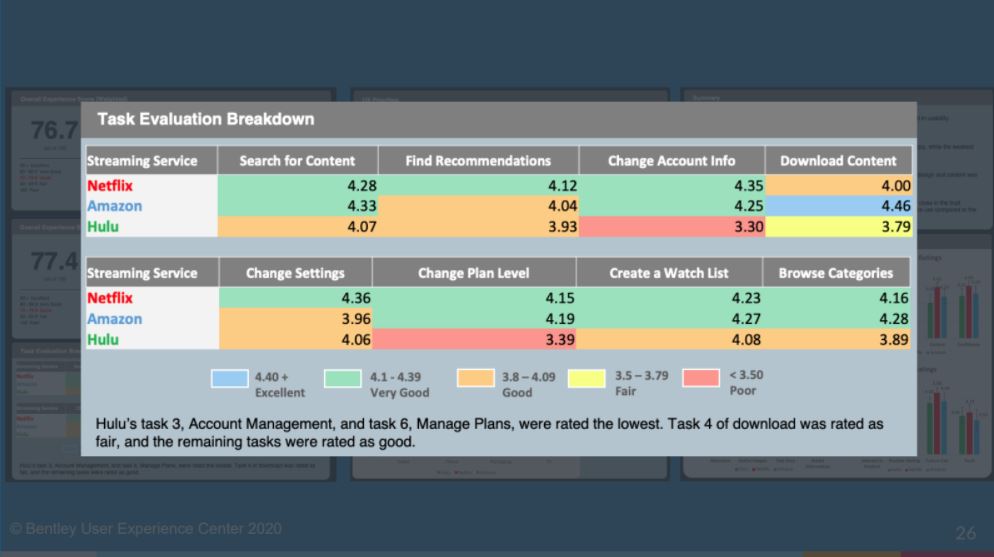Click Netflix Change Settings value 4.36
Screen dimensions: 994x557
tap(356, 298)
